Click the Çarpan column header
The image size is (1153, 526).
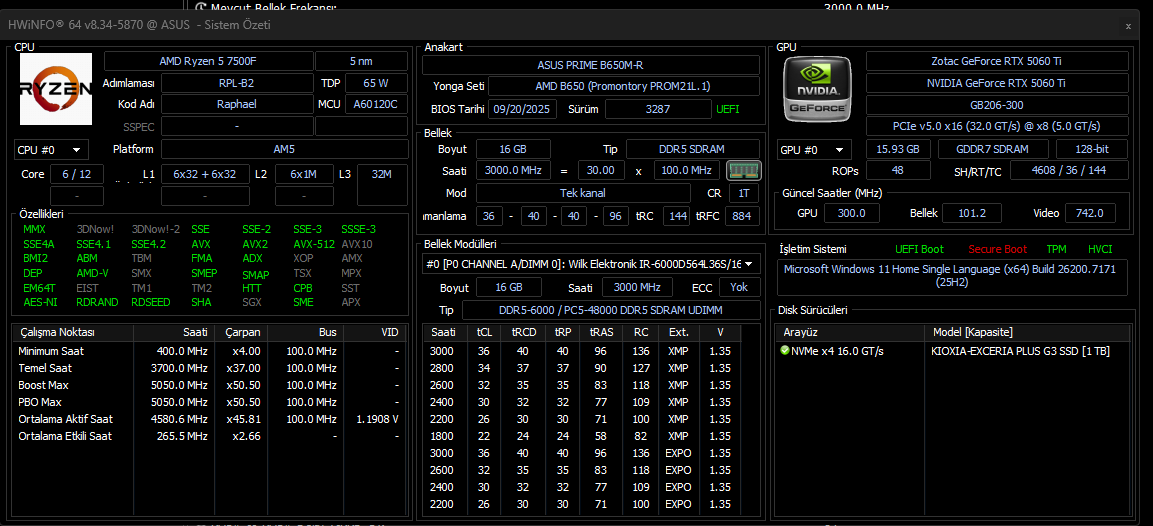(x=243, y=333)
